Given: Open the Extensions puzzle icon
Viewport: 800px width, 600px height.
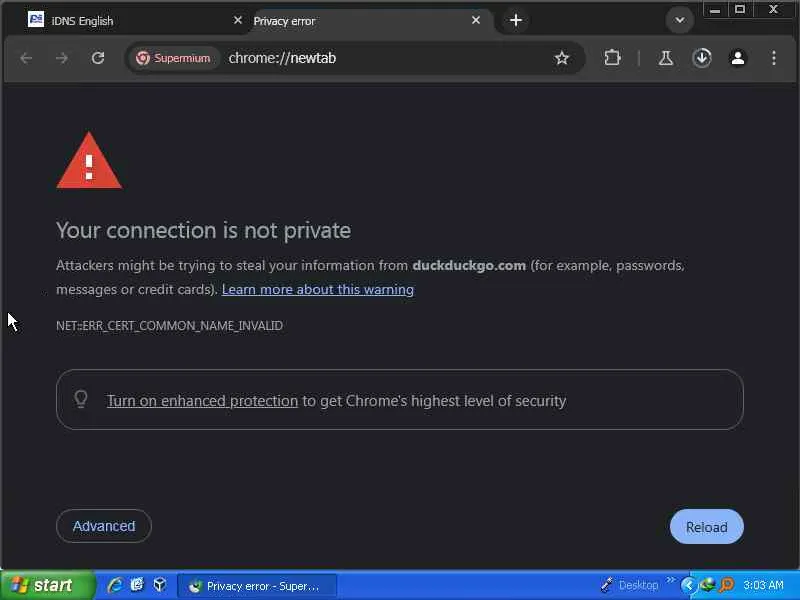Looking at the screenshot, I should click(x=613, y=58).
